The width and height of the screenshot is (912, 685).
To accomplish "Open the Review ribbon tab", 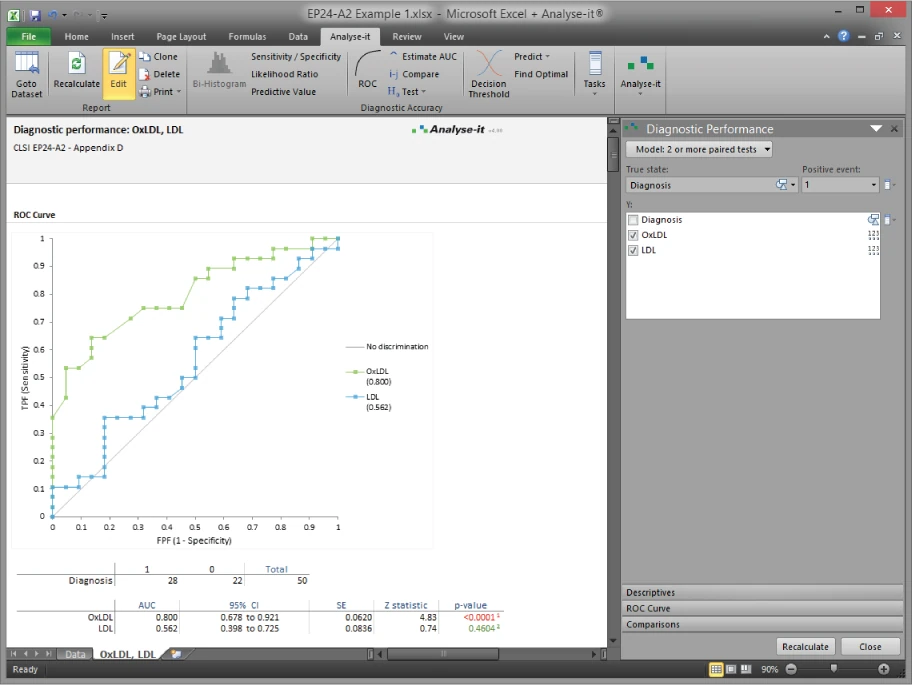I will pyautogui.click(x=407, y=36).
